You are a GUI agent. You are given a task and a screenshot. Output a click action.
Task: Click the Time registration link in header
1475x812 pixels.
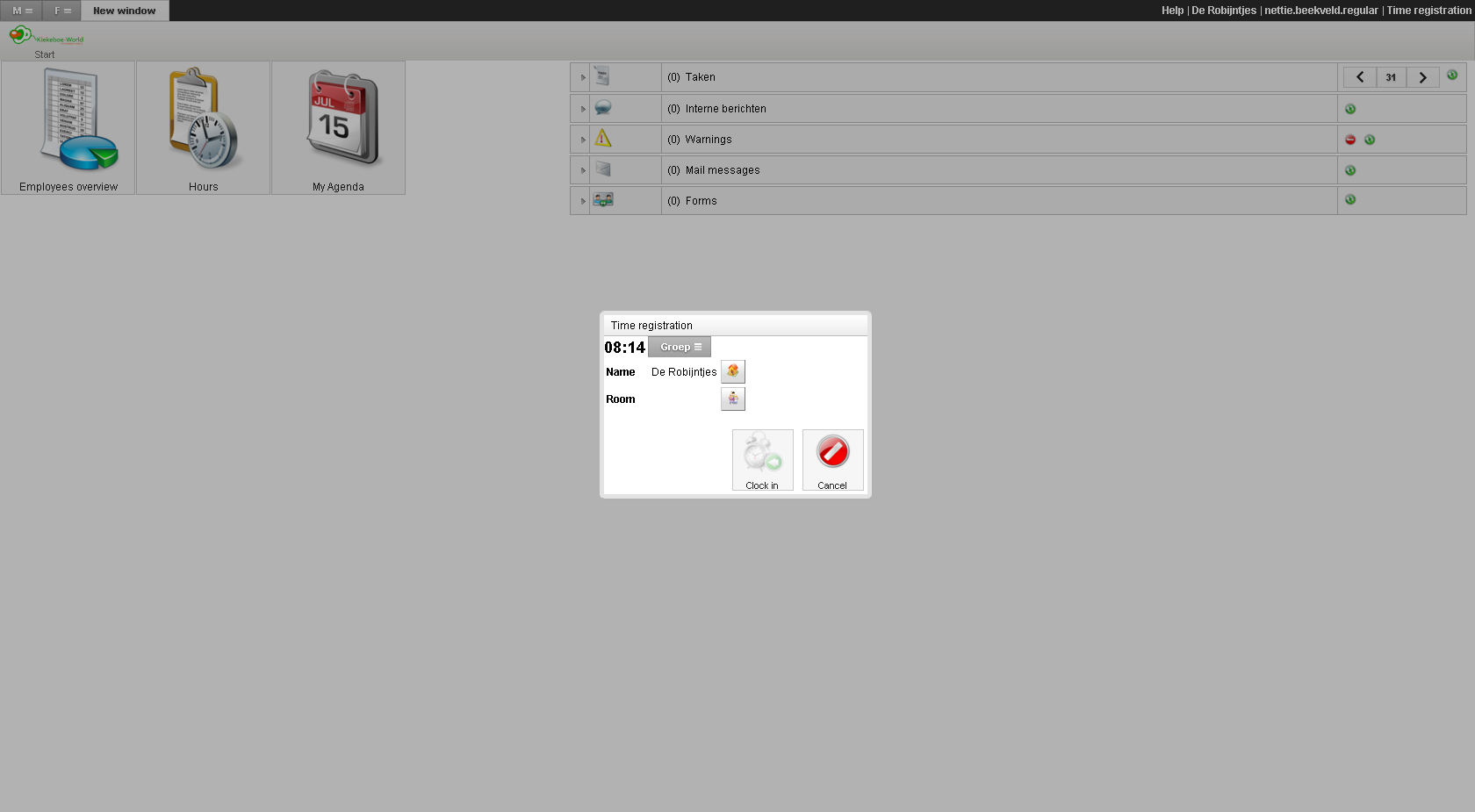1428,11
